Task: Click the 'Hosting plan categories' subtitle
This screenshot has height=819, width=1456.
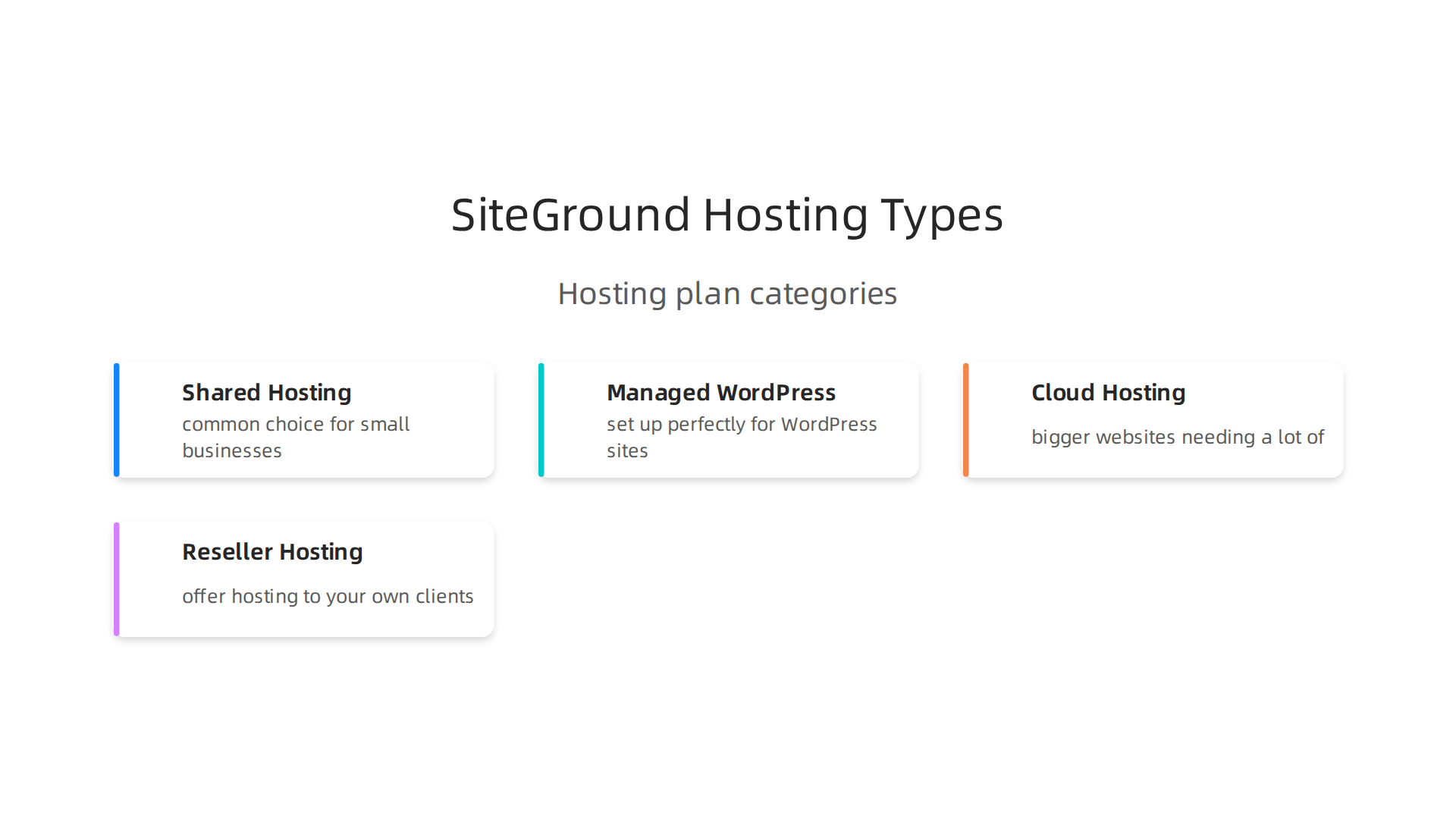Action: pyautogui.click(x=727, y=294)
